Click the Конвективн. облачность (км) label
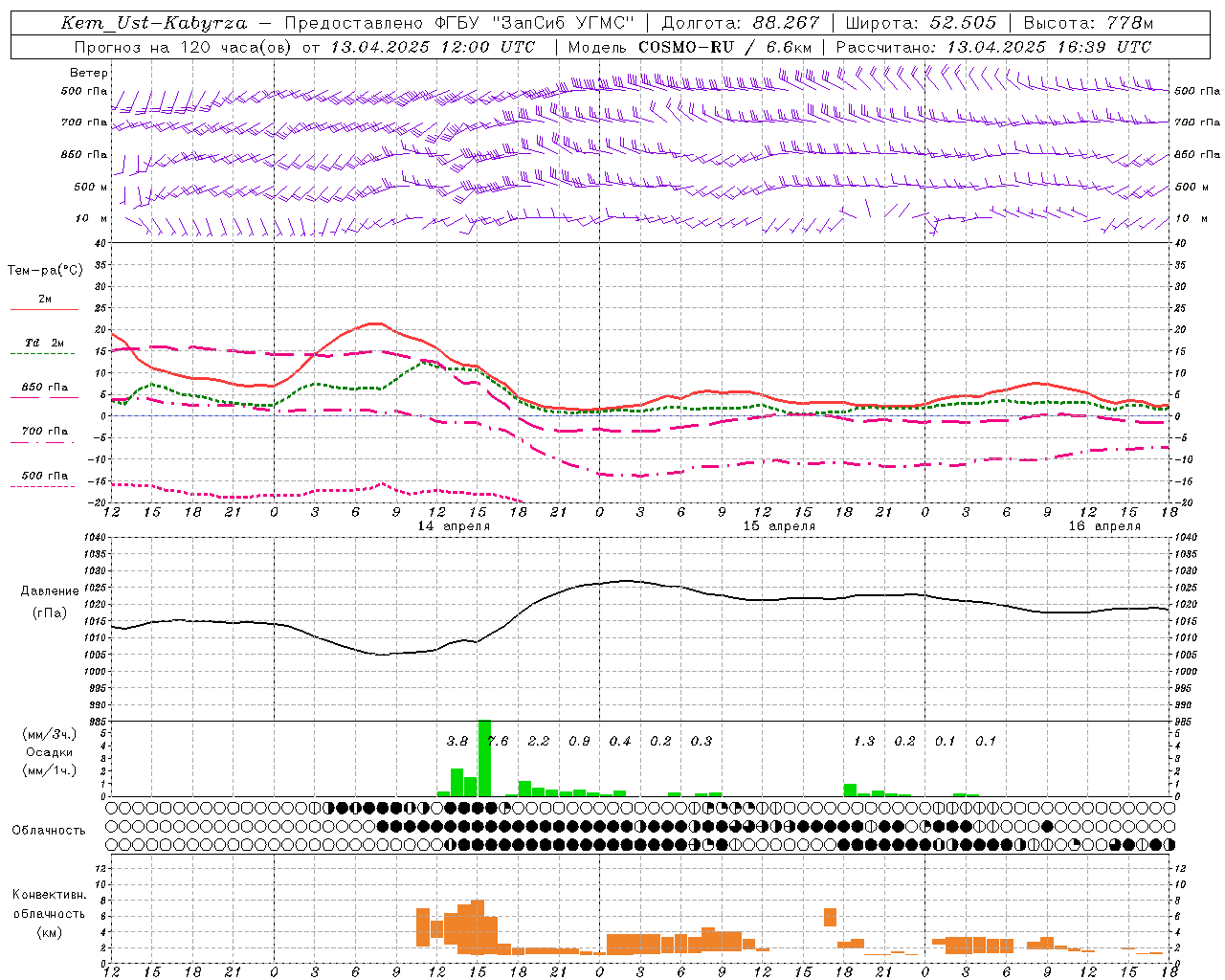The image size is (1225, 980). tap(49, 913)
